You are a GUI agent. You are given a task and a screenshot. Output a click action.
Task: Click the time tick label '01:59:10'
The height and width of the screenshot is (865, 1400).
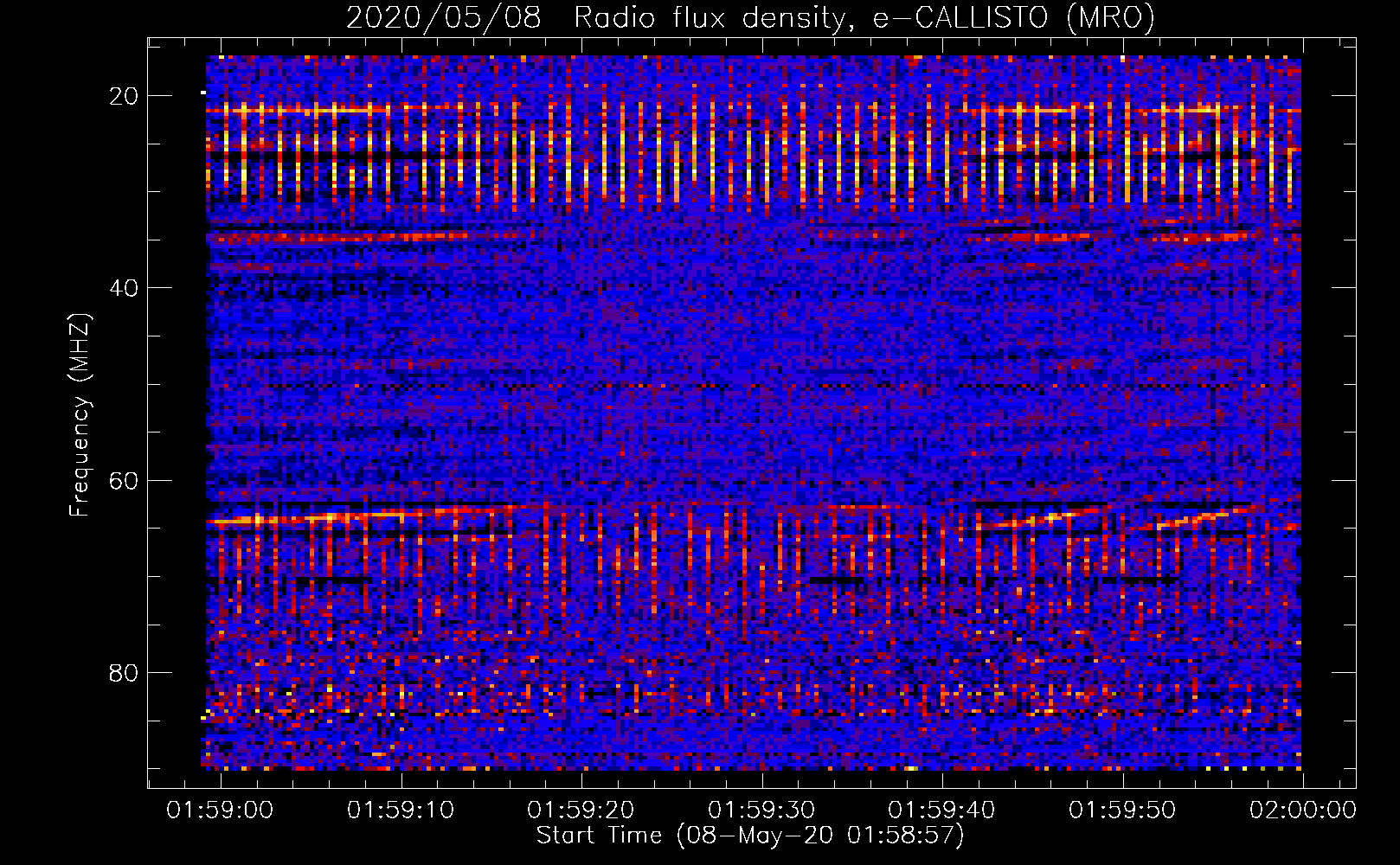pyautogui.click(x=401, y=811)
